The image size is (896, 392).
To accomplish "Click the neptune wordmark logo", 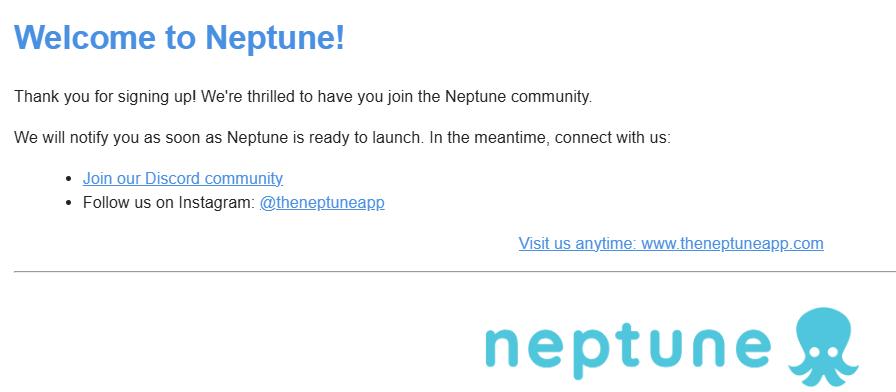I will 627,349.
